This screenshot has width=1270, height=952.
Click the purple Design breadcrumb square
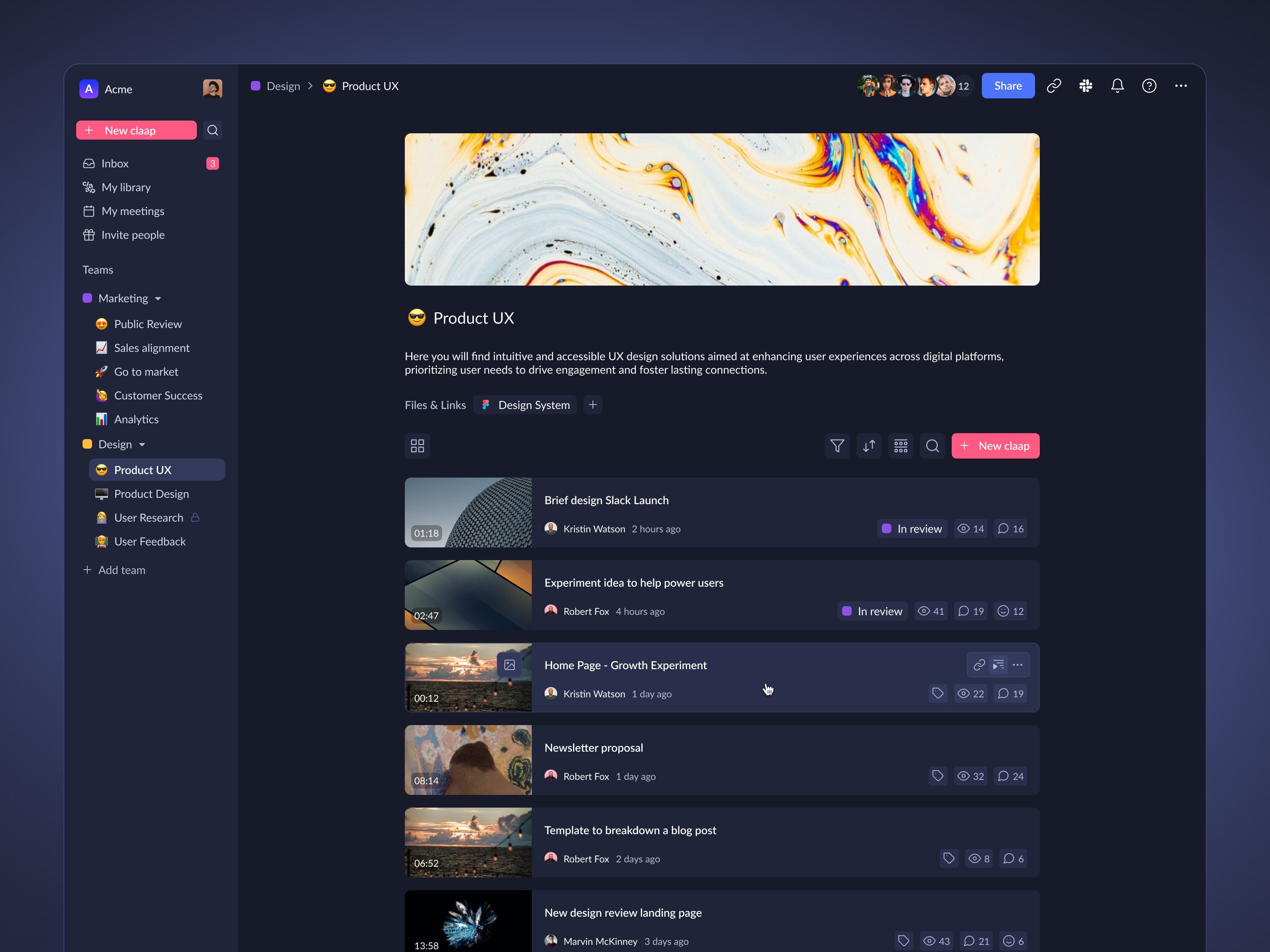coord(256,86)
